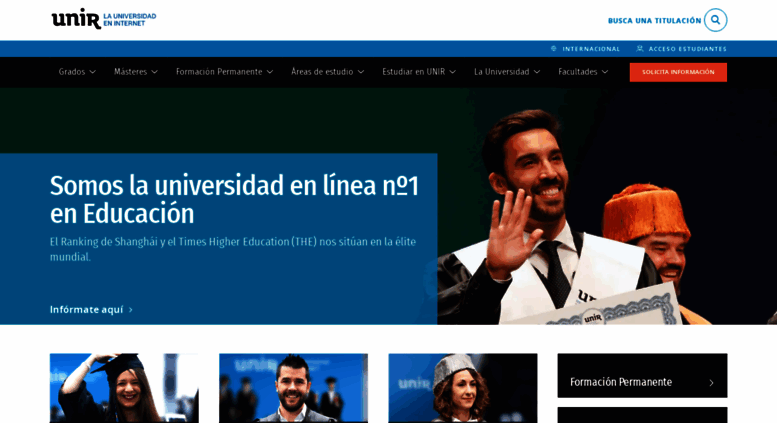Click the arrow on Formación Permanente card
777x423 pixels.
(712, 382)
